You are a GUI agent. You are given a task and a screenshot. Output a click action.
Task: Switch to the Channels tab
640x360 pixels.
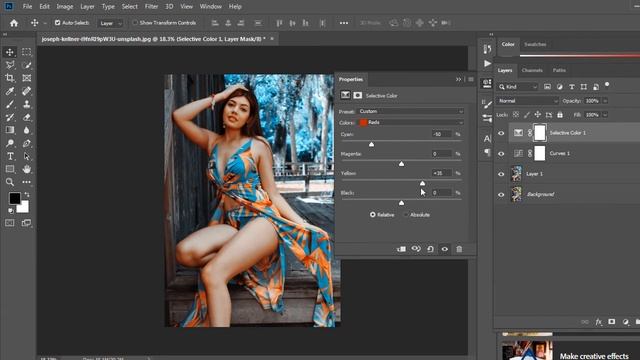(x=532, y=70)
